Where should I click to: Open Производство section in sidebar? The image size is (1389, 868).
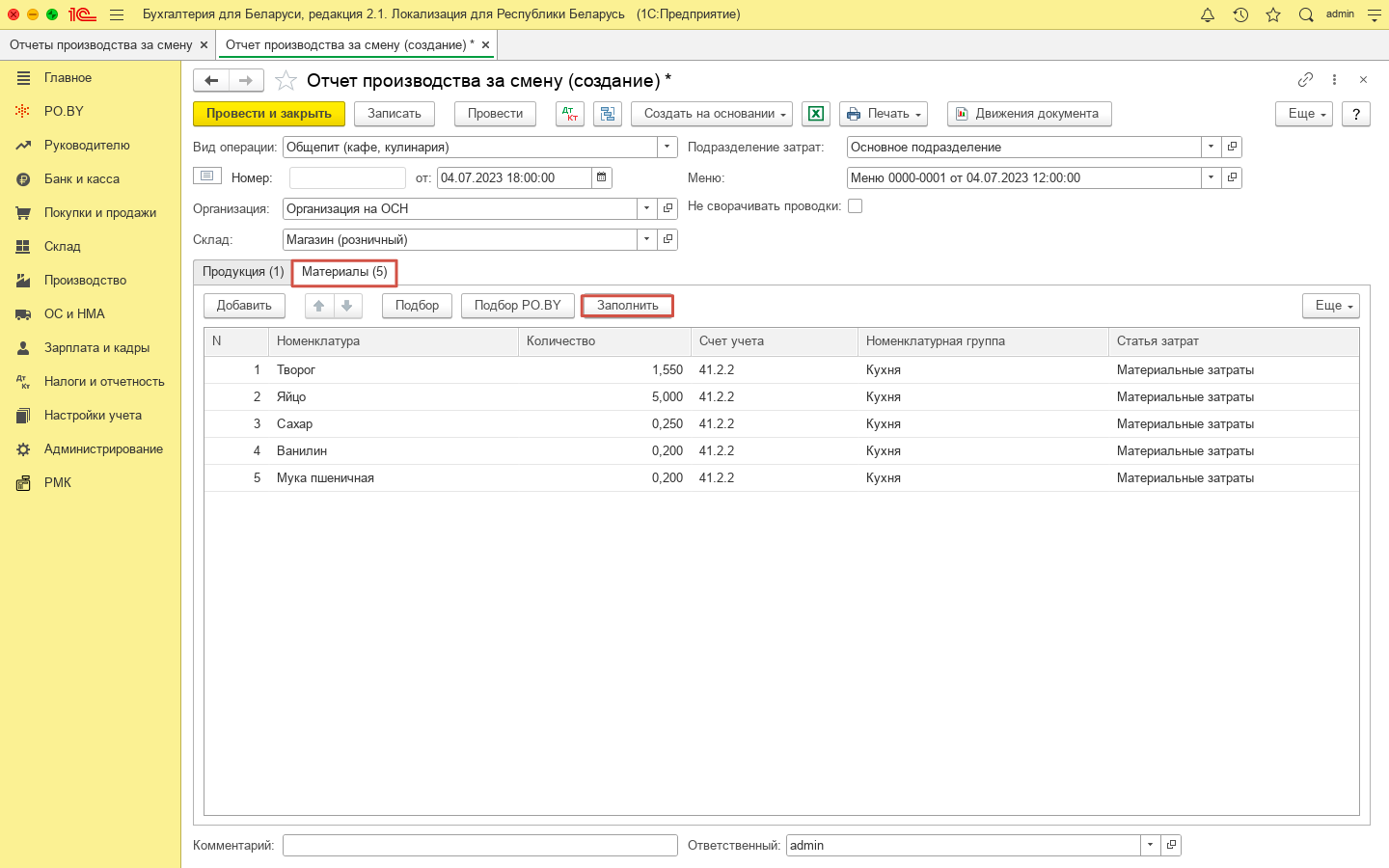click(x=85, y=281)
